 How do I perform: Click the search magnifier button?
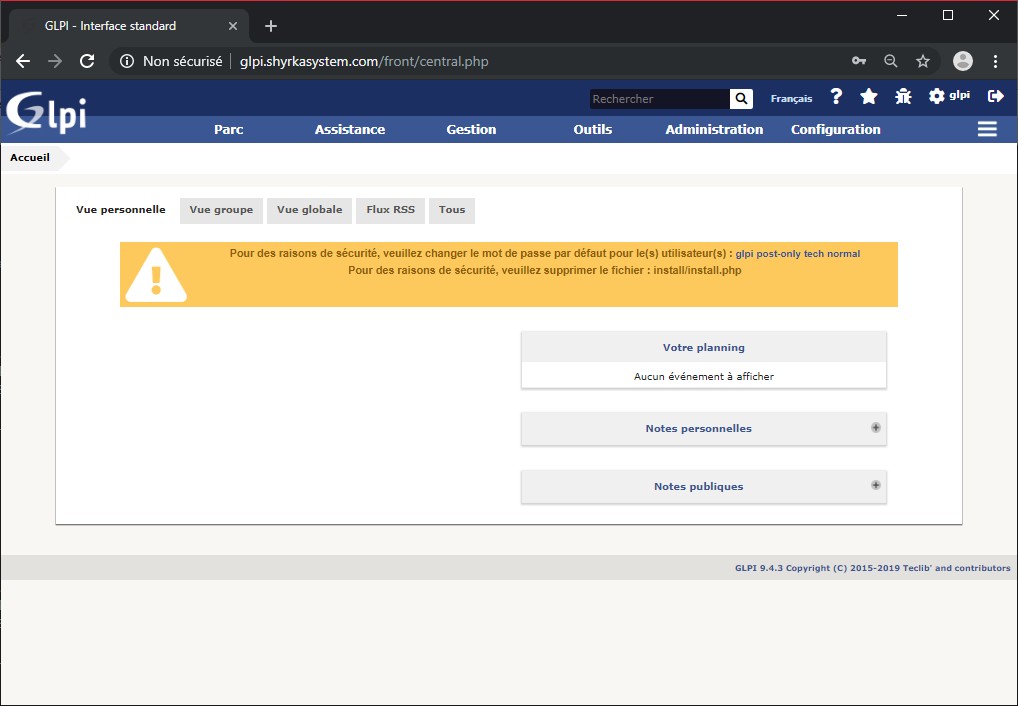click(x=741, y=98)
